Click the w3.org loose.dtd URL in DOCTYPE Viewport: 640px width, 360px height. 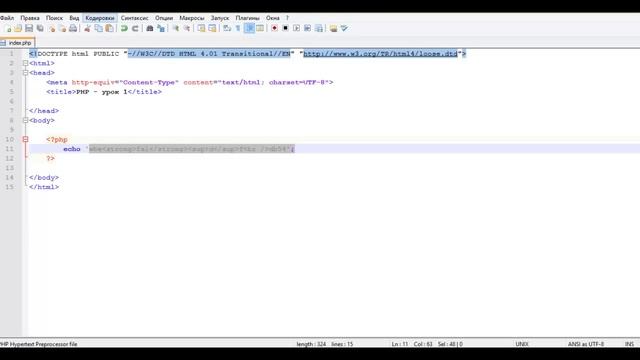380,53
